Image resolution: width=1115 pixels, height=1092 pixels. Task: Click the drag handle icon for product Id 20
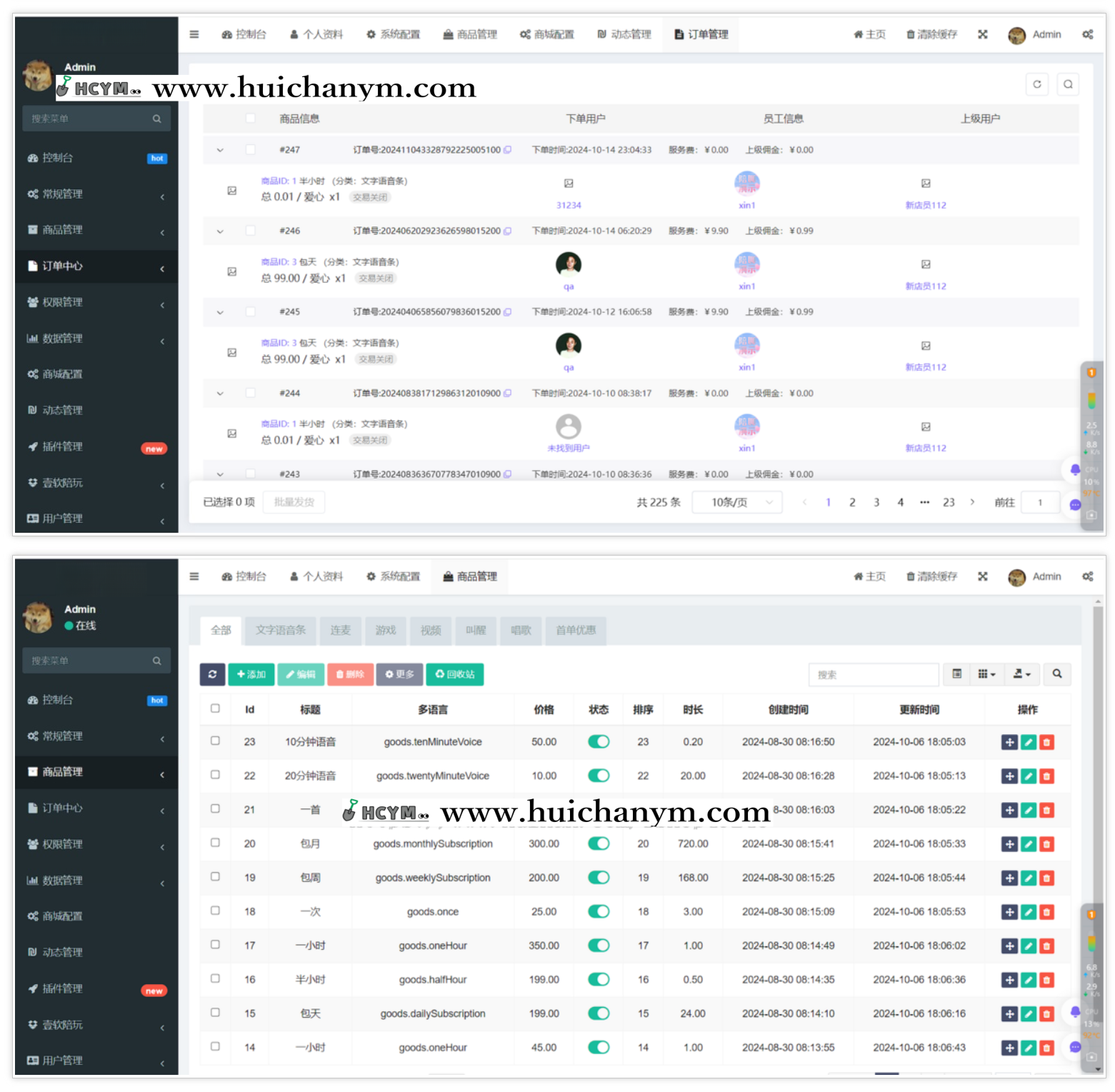(x=1009, y=844)
